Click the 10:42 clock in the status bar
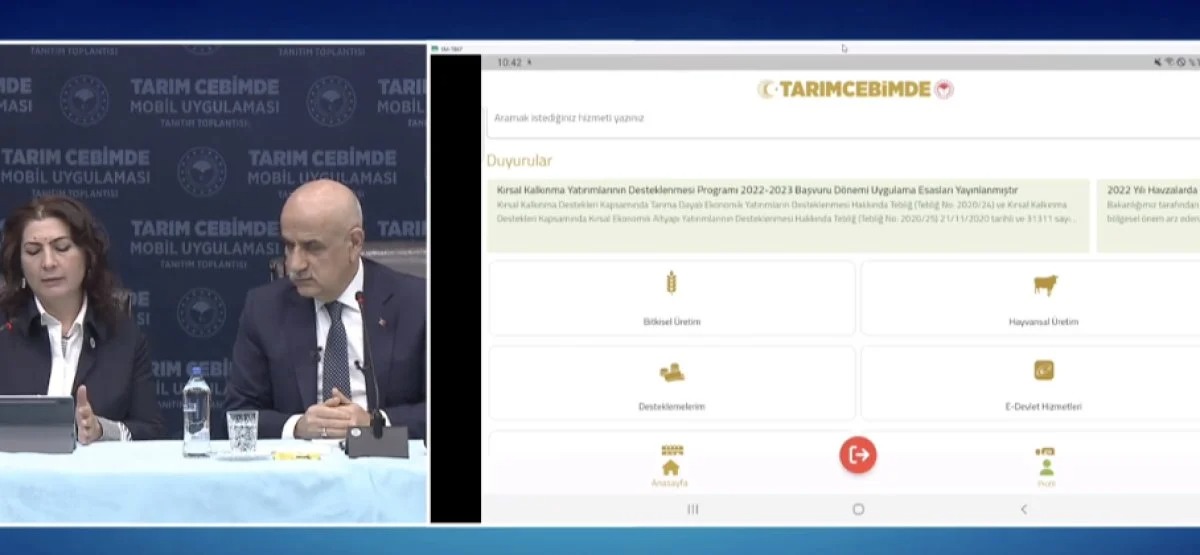This screenshot has width=1200, height=555. tap(509, 62)
